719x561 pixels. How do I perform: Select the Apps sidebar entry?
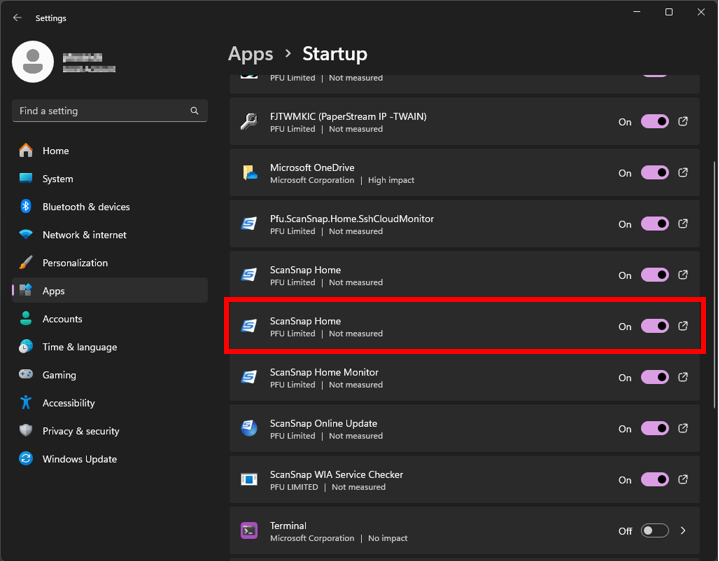click(x=110, y=291)
